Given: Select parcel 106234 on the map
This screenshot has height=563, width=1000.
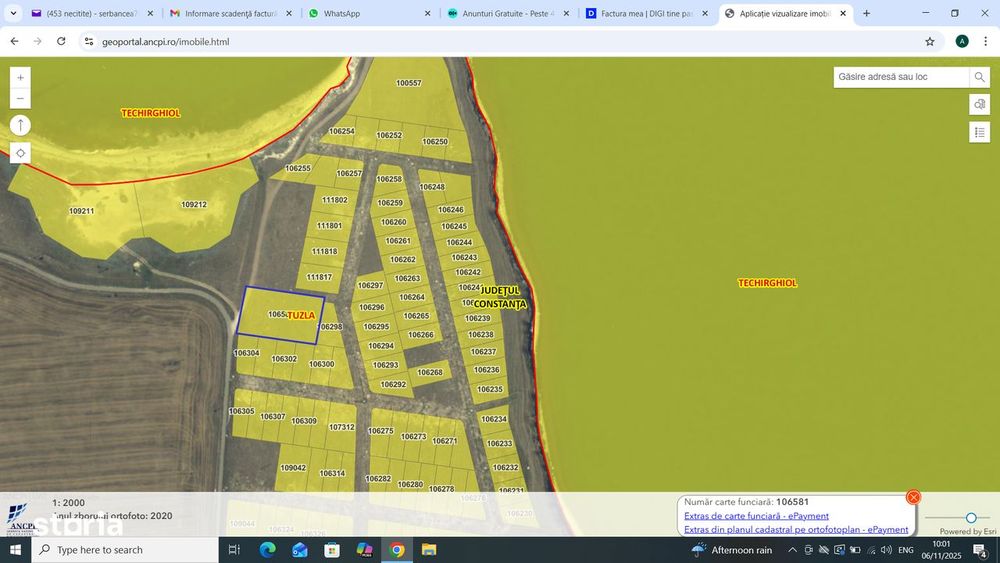Looking at the screenshot, I should coord(494,419).
